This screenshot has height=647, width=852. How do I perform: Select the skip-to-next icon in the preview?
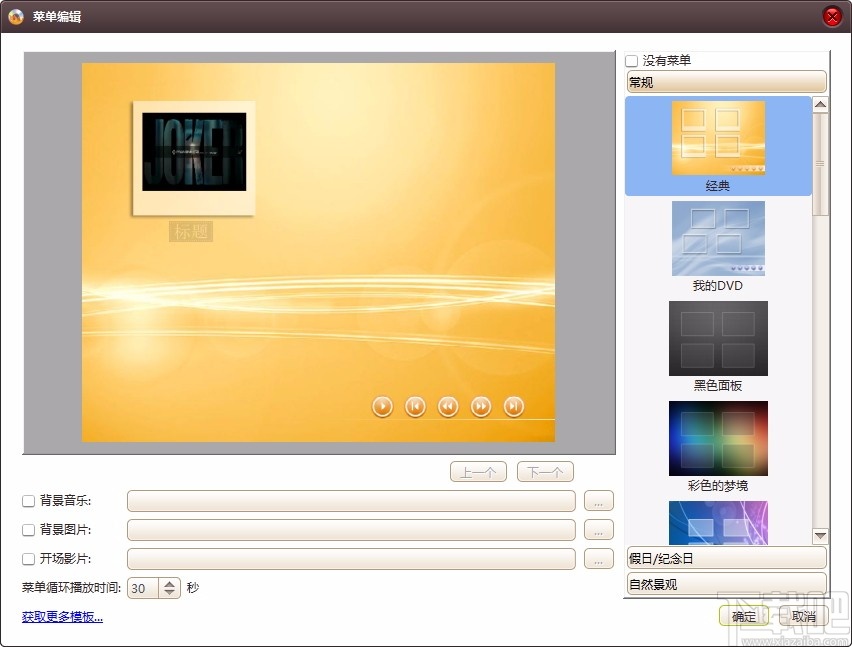click(x=514, y=407)
